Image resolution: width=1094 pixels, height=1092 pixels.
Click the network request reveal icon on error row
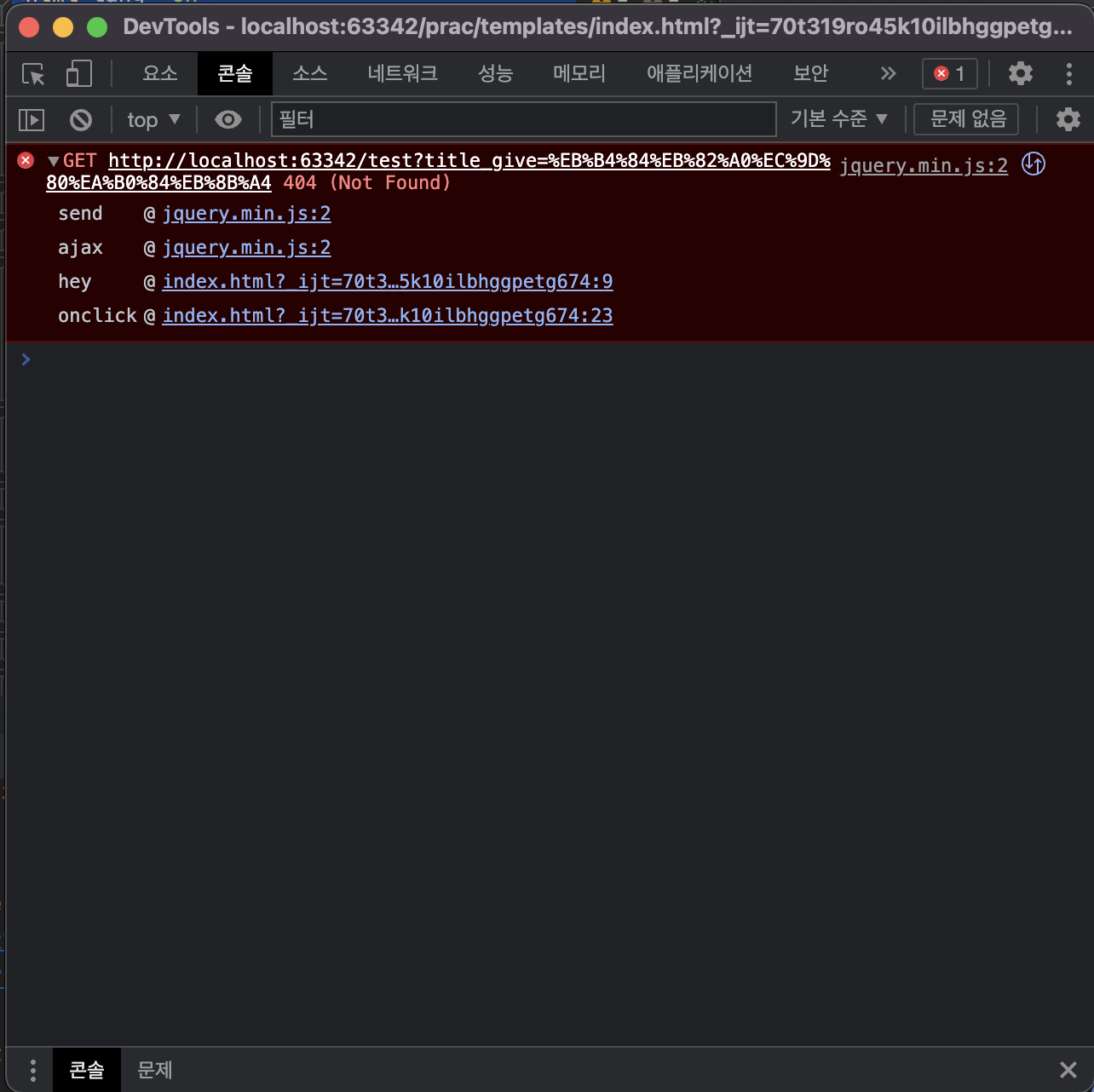tap(1034, 164)
